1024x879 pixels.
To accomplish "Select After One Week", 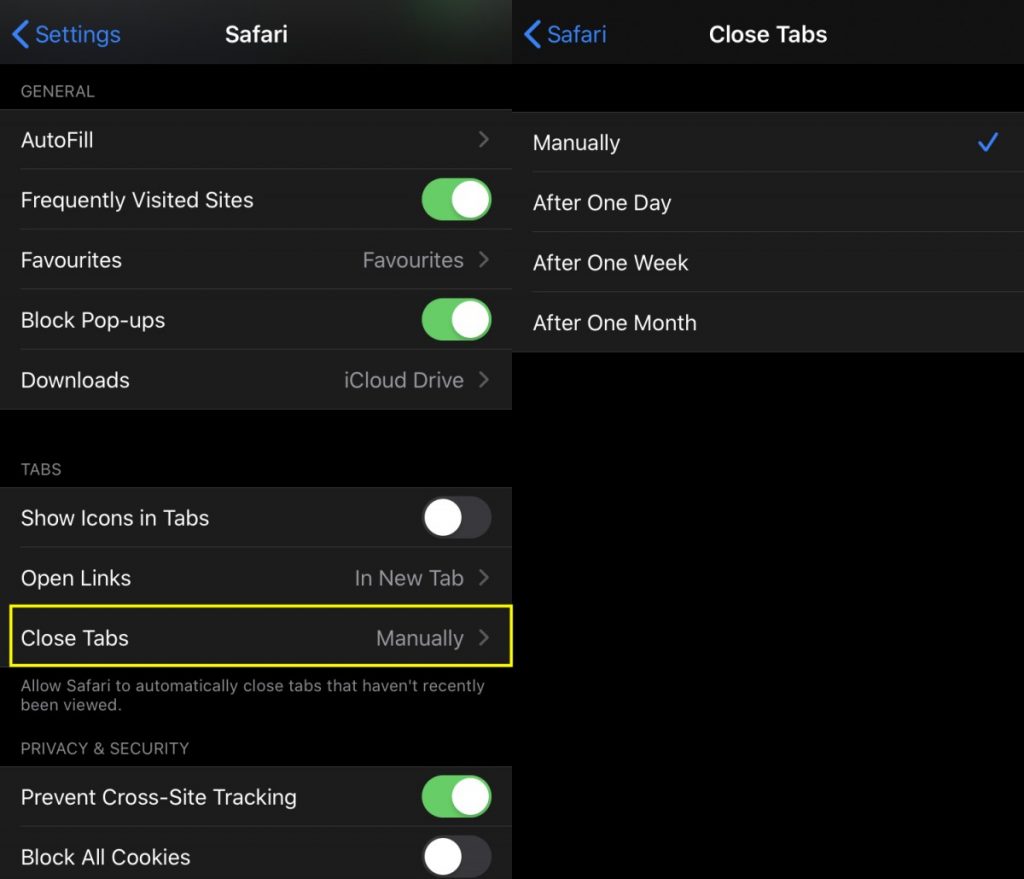I will coord(770,262).
